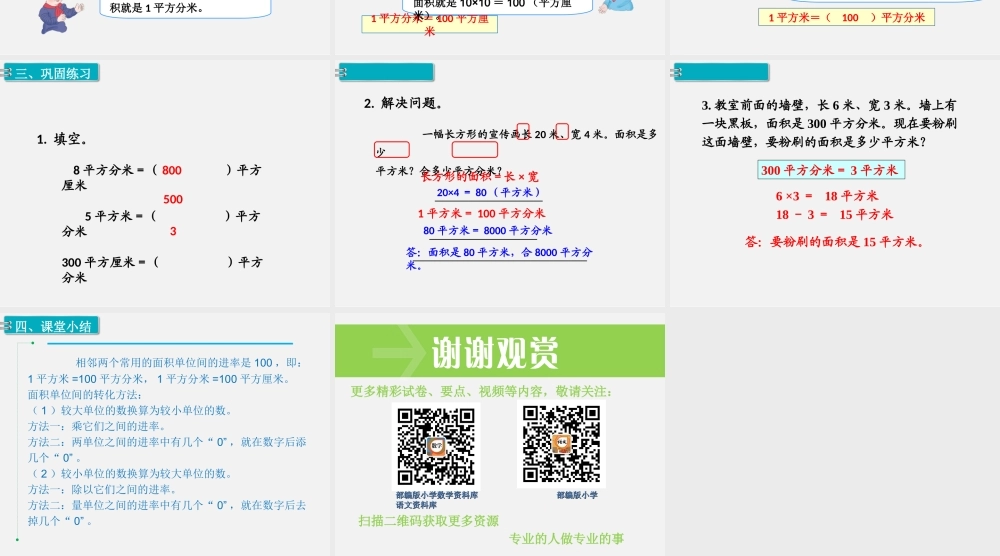The height and width of the screenshot is (556, 1000).
Task: Click the cartoon character in top-middle slide
Action: [x=616, y=8]
